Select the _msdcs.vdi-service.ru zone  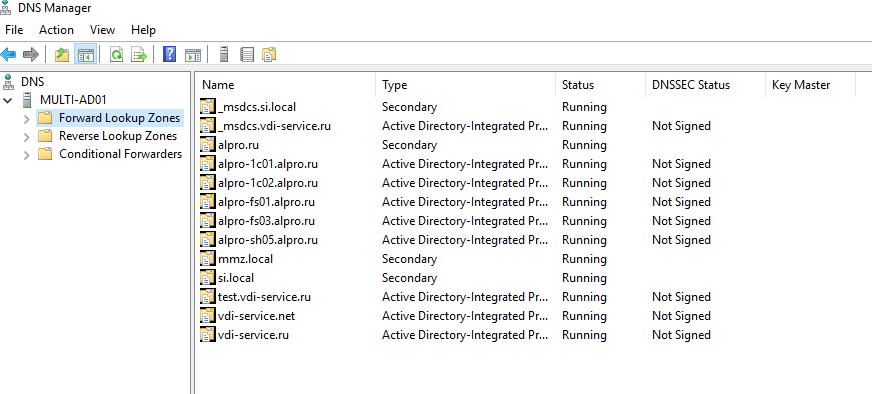tap(274, 126)
